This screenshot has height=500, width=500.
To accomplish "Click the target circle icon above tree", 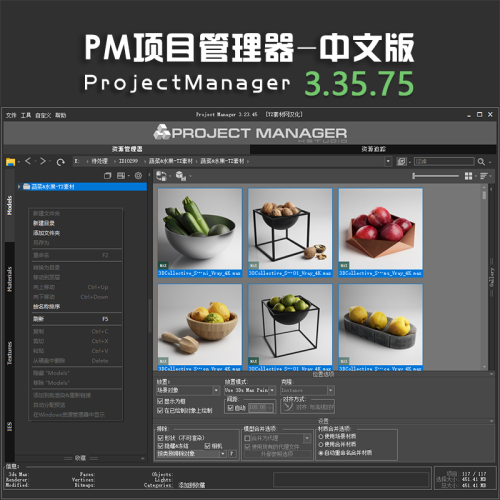I will click(x=138, y=176).
